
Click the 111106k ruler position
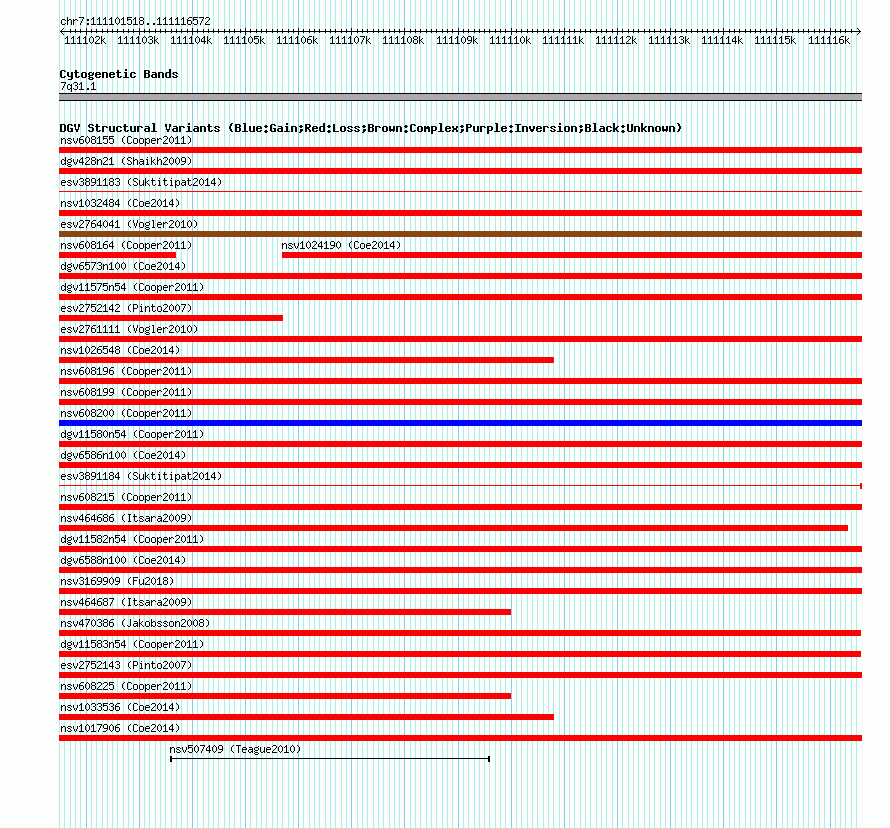click(297, 40)
